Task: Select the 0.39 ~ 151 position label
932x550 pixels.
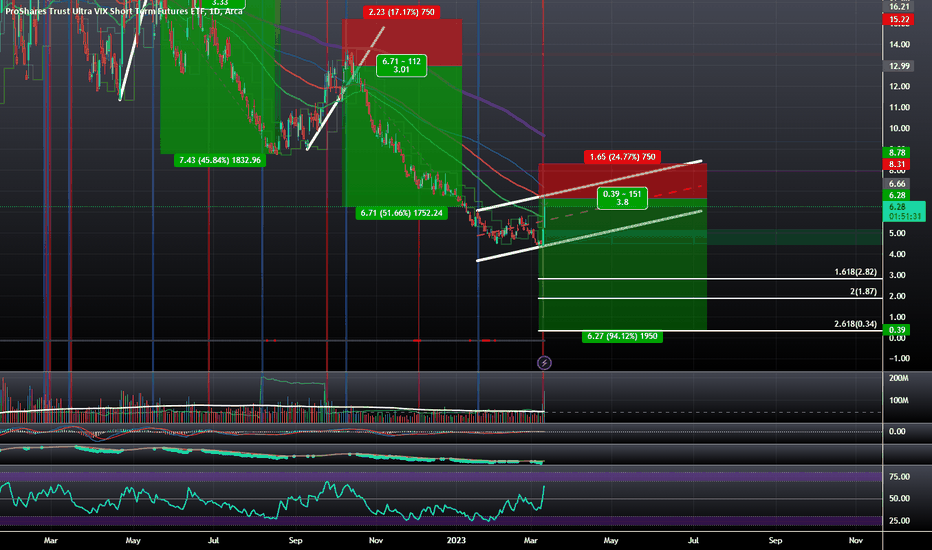Action: (x=622, y=198)
